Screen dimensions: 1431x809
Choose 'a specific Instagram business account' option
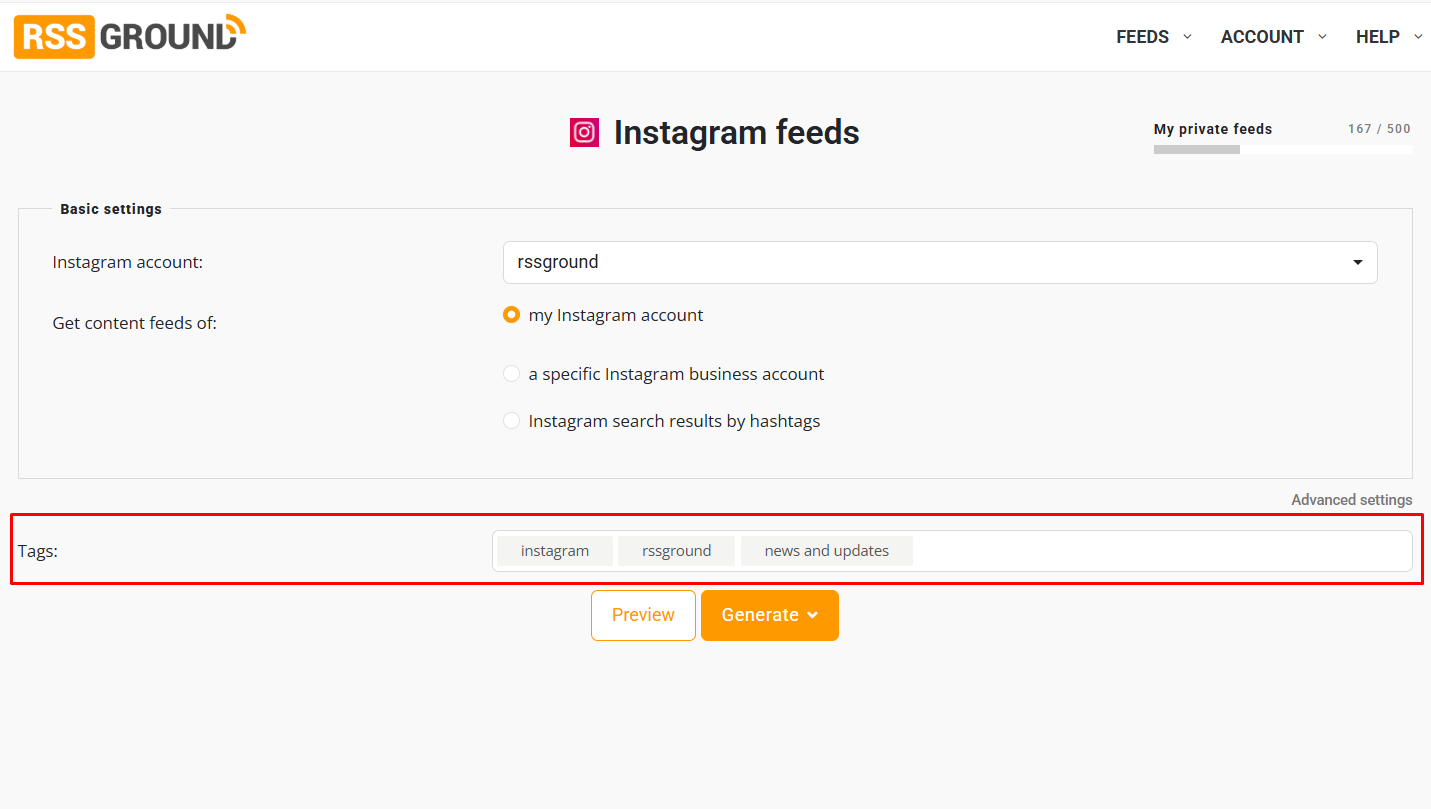[511, 374]
